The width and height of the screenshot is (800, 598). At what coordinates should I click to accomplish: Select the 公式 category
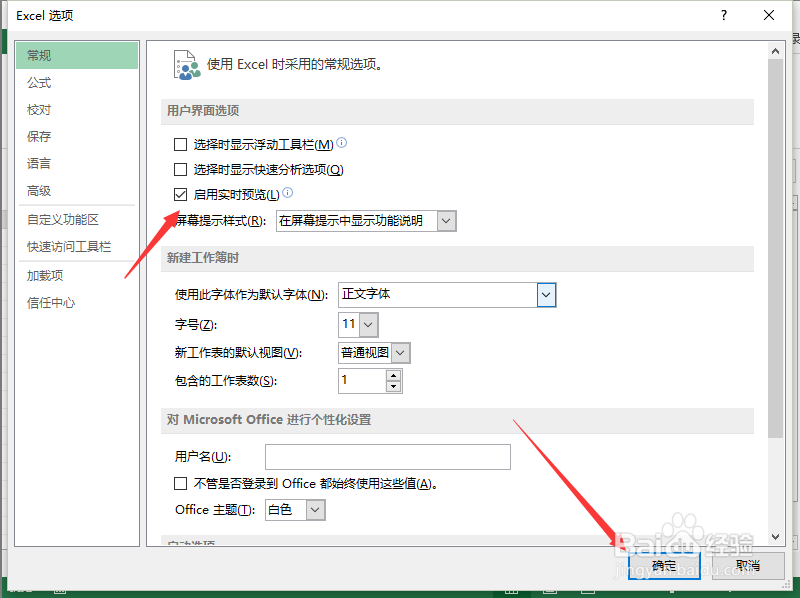77,82
